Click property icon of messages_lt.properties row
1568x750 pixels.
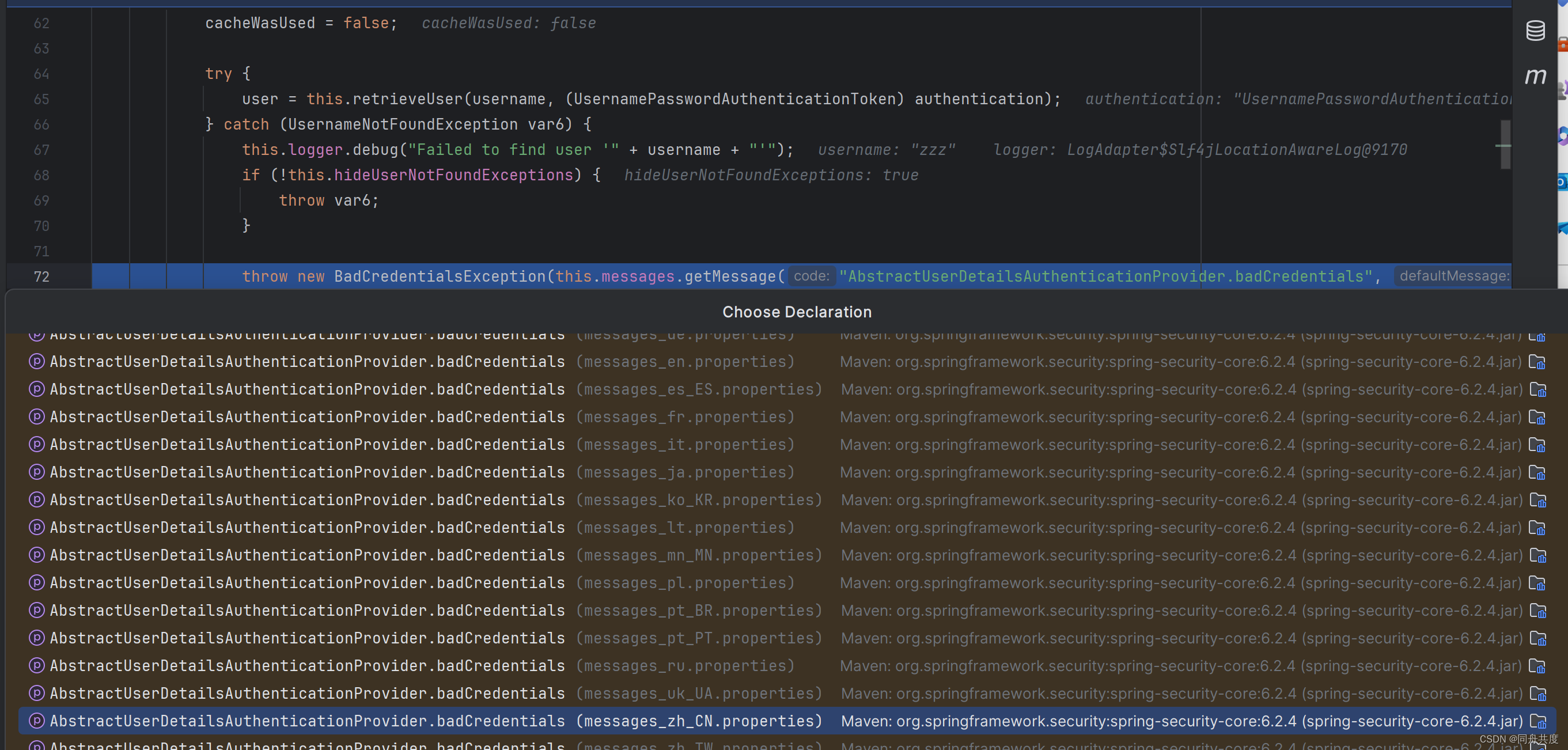click(36, 527)
